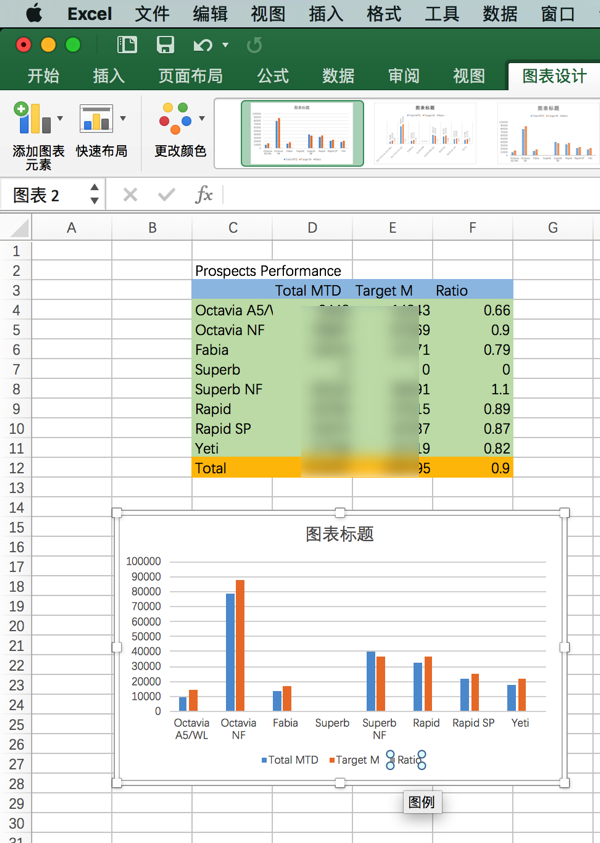600x843 pixels.
Task: Click the orange Total cell in row 12
Action: [232, 468]
